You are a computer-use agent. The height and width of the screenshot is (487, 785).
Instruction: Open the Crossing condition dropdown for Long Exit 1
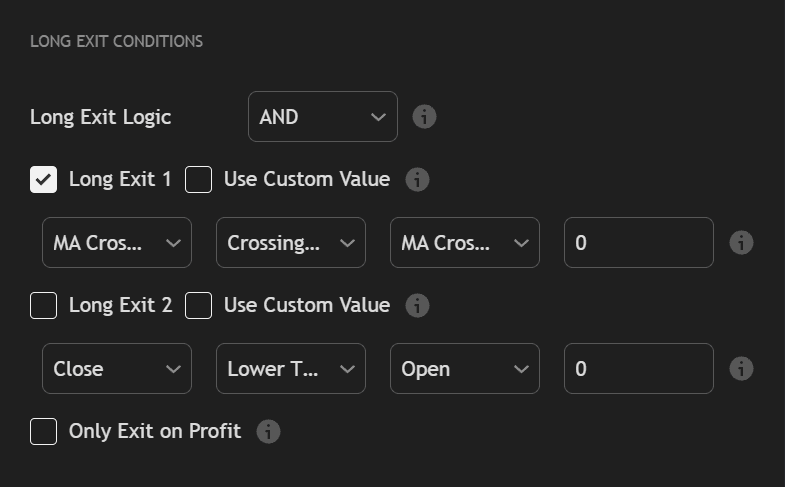tap(290, 243)
